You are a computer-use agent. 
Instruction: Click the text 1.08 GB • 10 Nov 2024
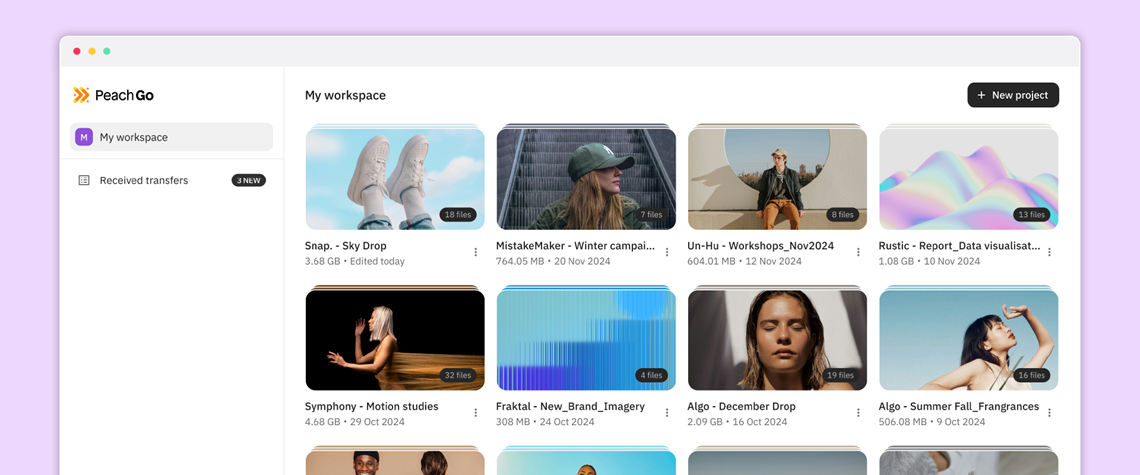click(929, 261)
